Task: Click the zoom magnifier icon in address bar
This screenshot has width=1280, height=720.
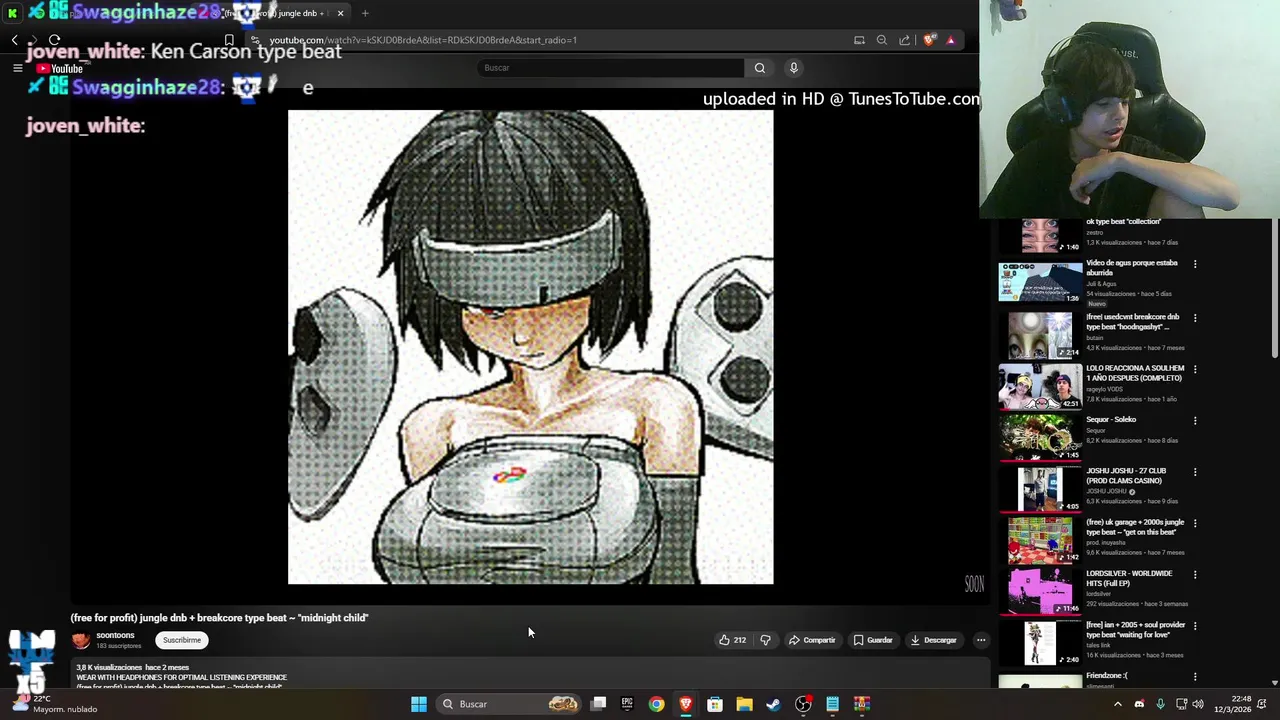Action: pyautogui.click(x=882, y=40)
